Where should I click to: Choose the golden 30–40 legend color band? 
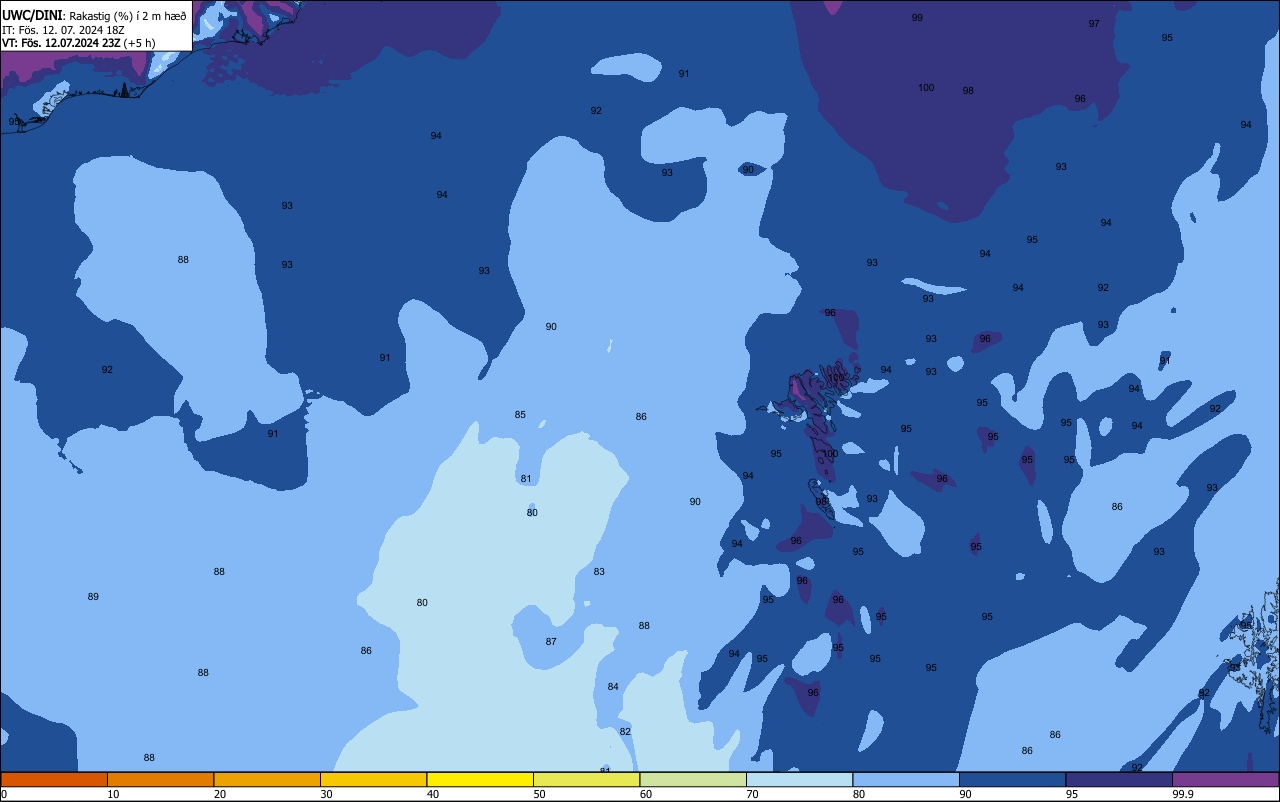point(373,779)
